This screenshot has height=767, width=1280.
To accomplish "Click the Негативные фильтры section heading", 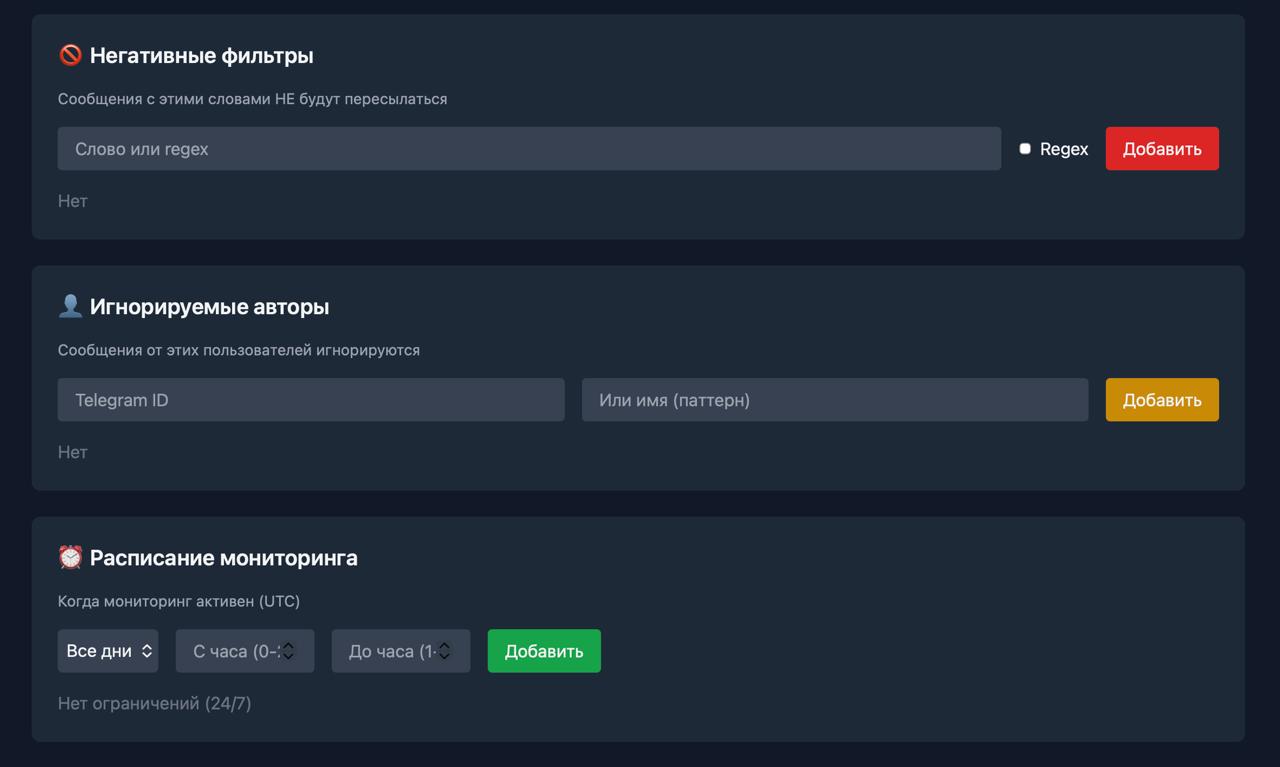I will pyautogui.click(x=201, y=56).
